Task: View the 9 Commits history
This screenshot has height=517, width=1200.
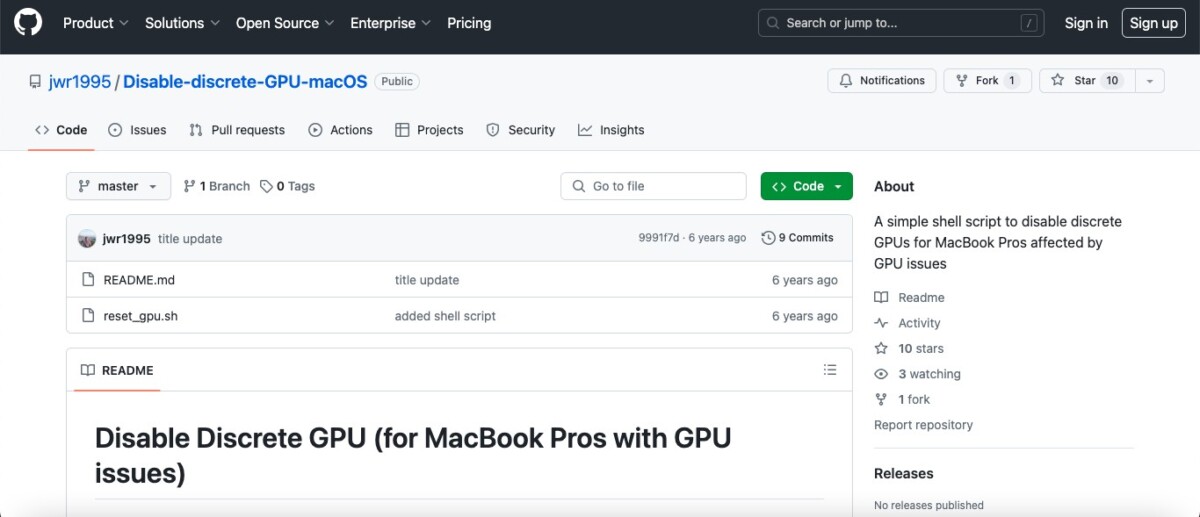Action: click(797, 238)
